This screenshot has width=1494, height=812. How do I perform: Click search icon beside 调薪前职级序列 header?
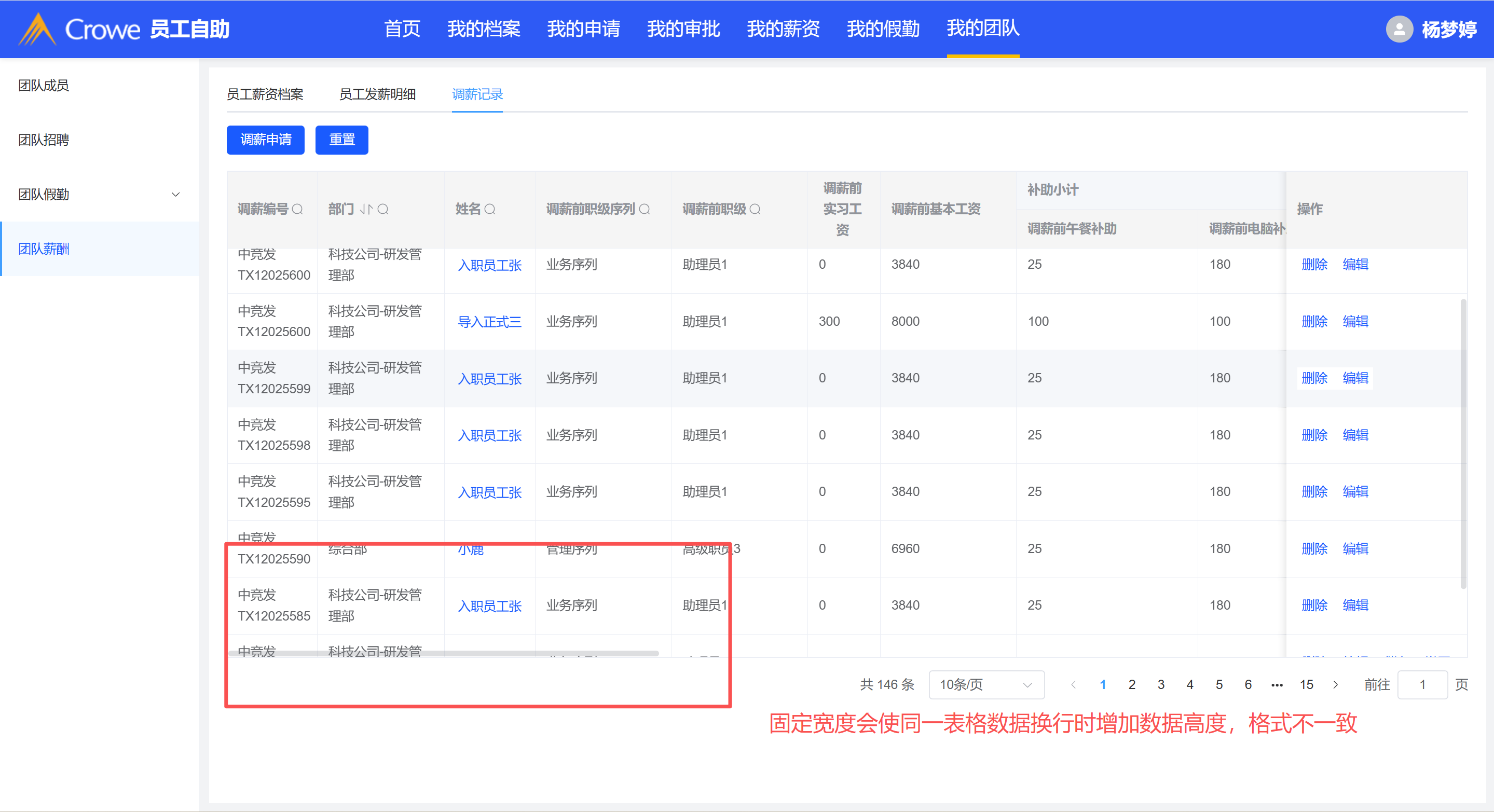coord(645,210)
